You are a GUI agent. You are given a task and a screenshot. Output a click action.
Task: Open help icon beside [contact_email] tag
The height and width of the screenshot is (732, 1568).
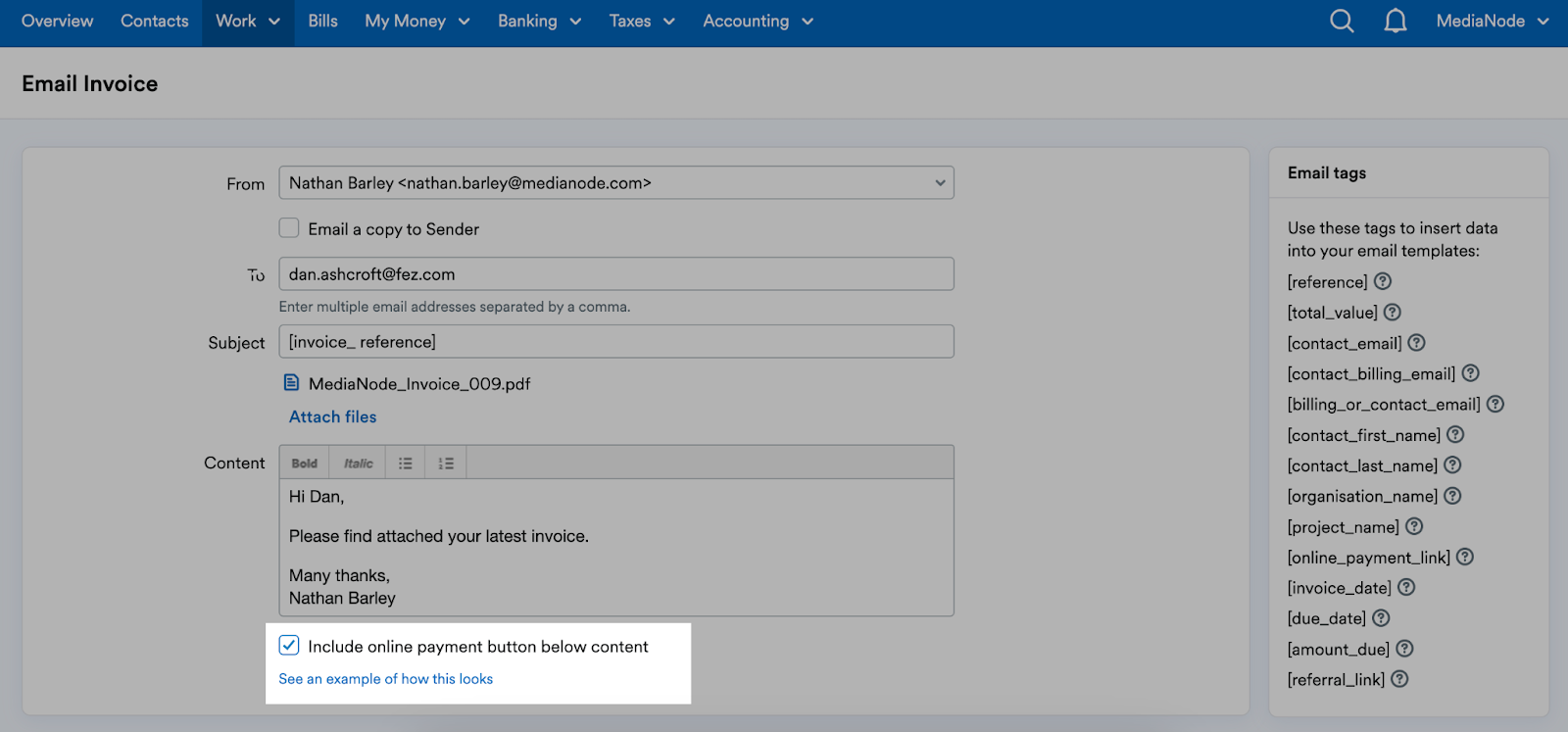pyautogui.click(x=1417, y=343)
